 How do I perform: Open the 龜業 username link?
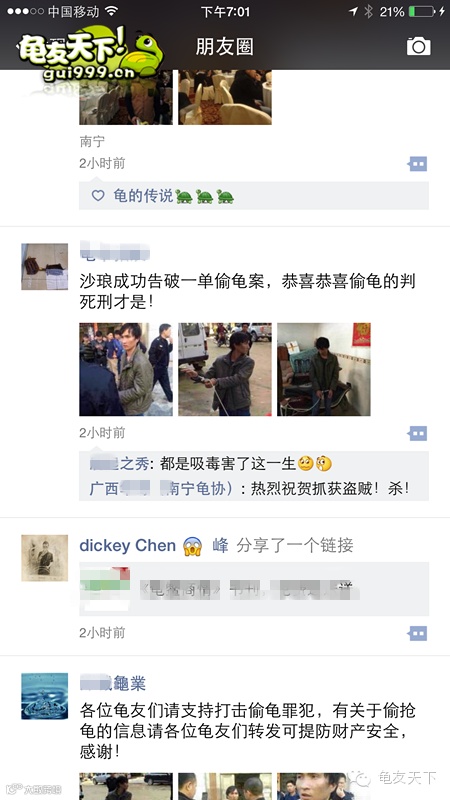pos(113,683)
